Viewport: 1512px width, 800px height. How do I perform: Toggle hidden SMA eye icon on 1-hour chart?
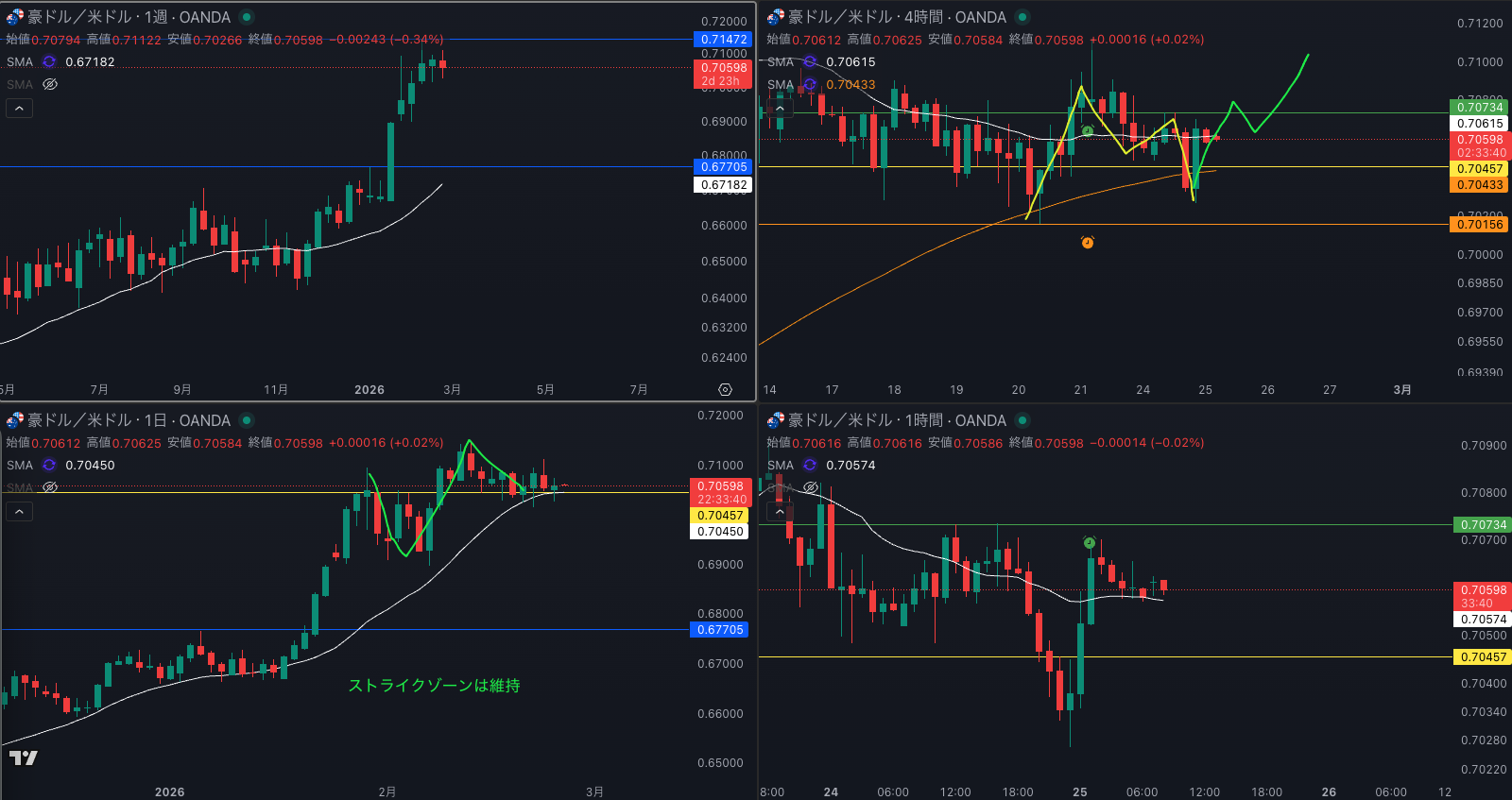[x=811, y=487]
